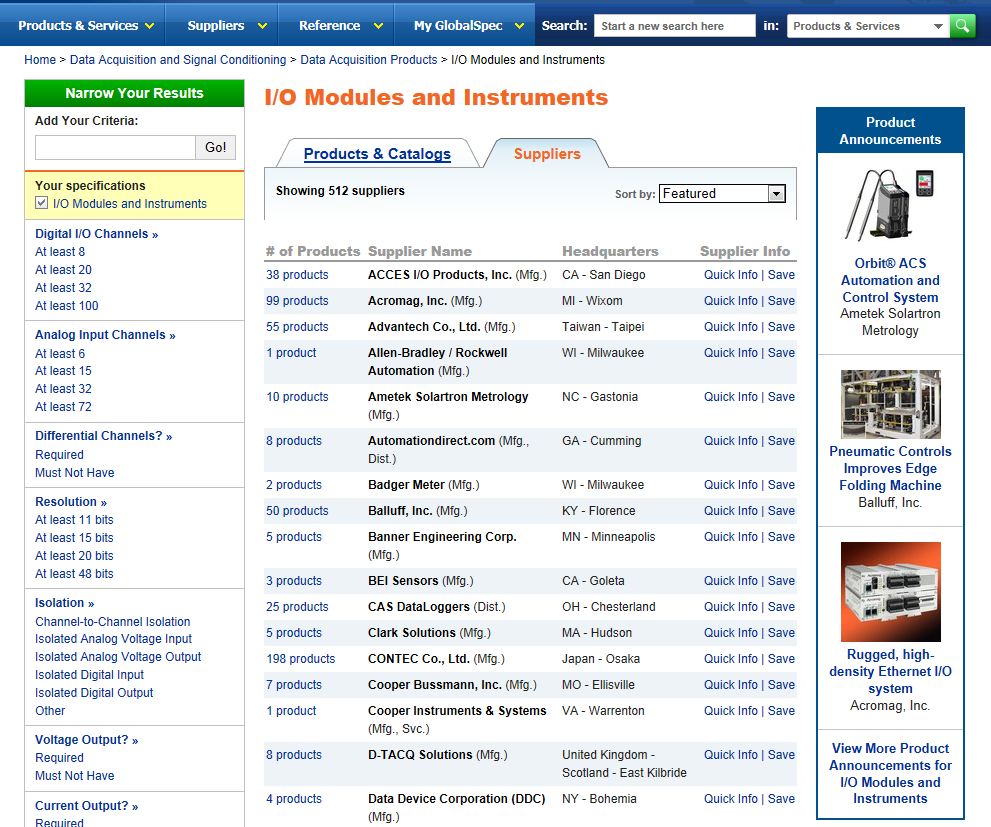Click Clark Solutions supplier name

point(411,632)
